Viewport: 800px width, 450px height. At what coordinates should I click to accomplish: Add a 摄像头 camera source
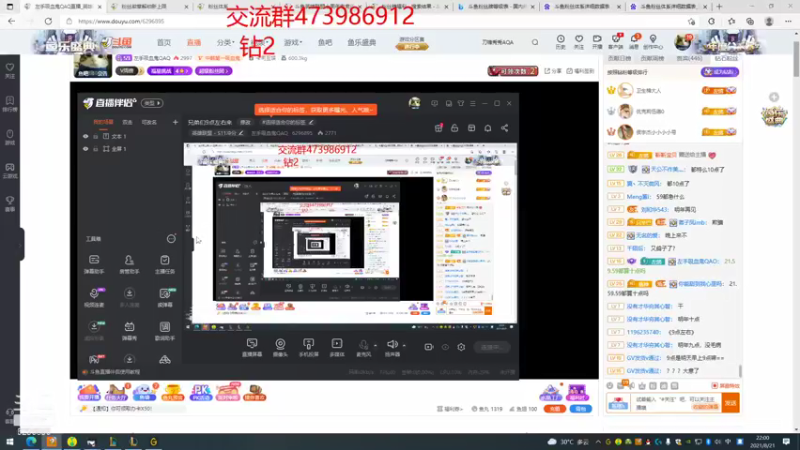point(280,347)
